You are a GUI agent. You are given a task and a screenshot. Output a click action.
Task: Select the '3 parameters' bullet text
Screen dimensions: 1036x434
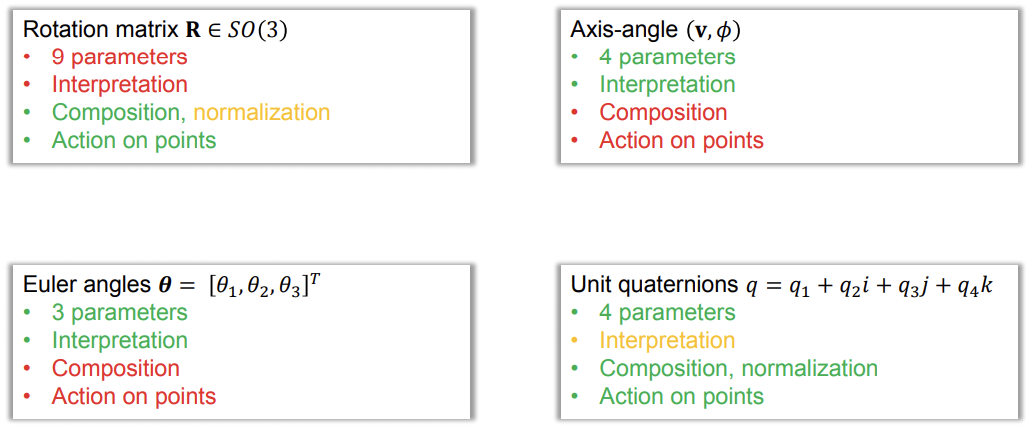pos(120,312)
